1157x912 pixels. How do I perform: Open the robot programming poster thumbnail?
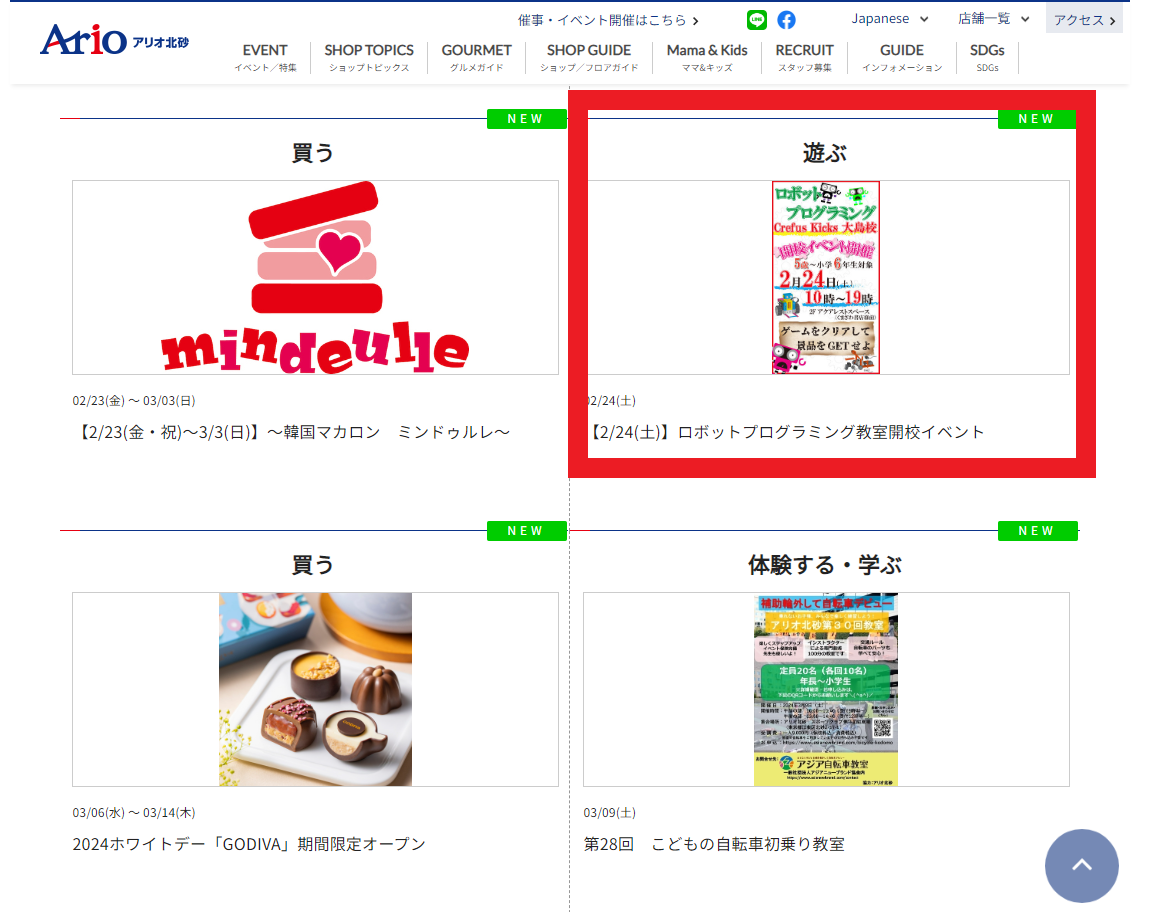(826, 277)
